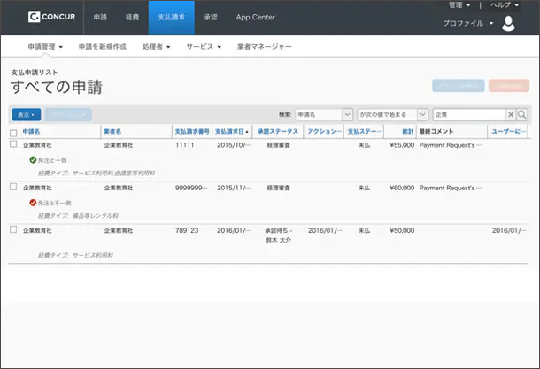This screenshot has width=540, height=369.
Task: Go to 業者マネージャー
Action: [x=264, y=47]
